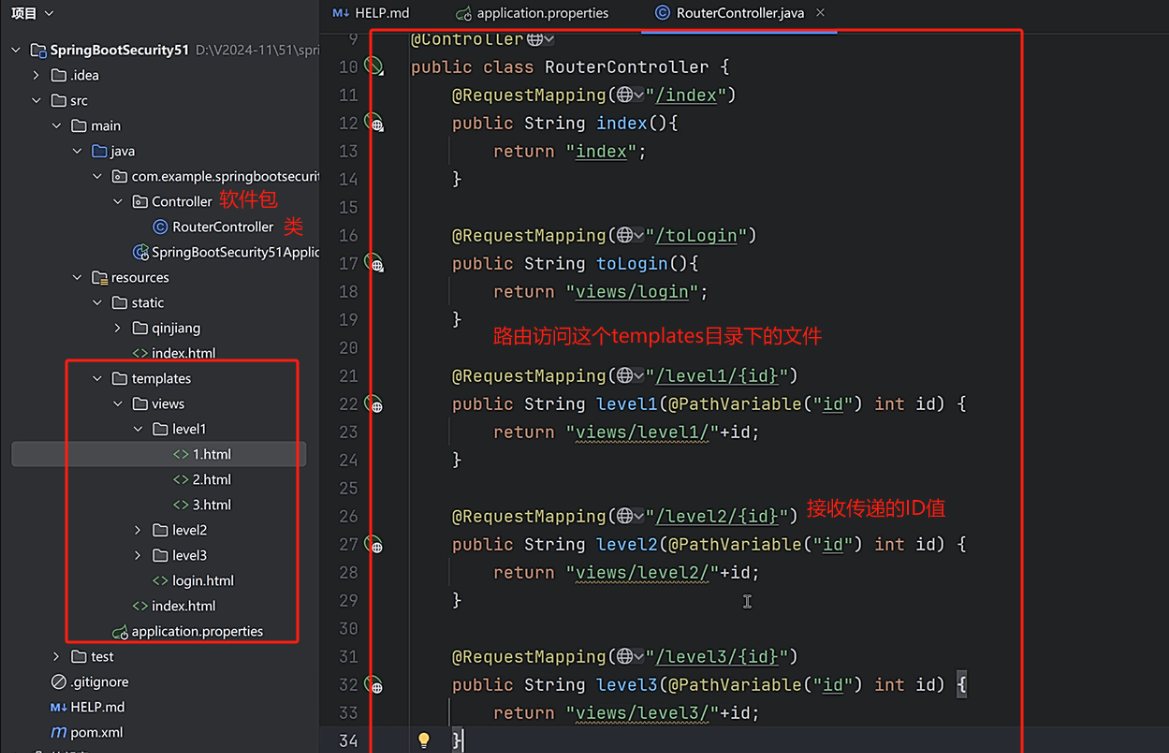Open the .gitignore file

(x=90, y=682)
